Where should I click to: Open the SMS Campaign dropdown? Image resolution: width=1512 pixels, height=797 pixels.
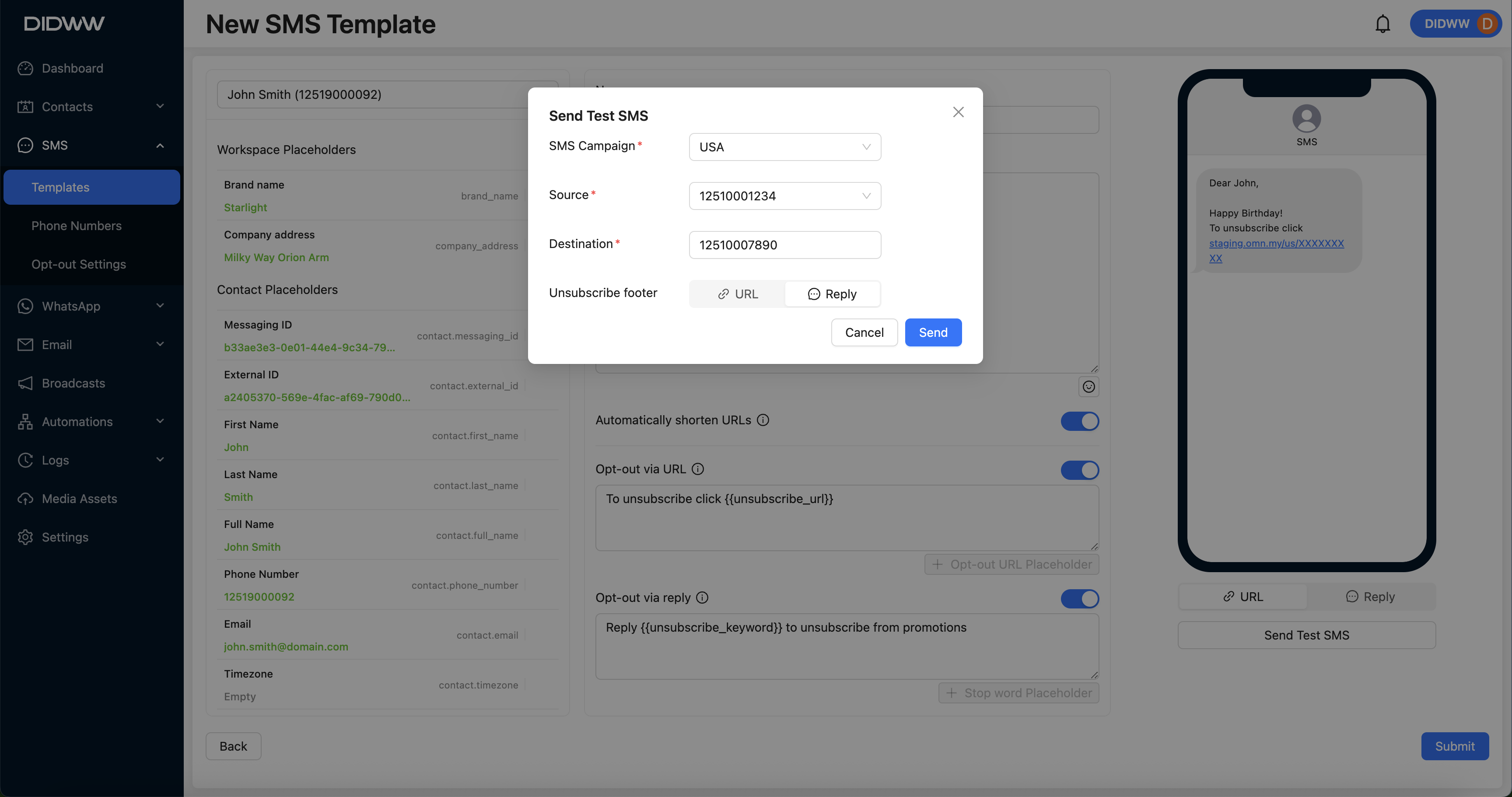[784, 147]
